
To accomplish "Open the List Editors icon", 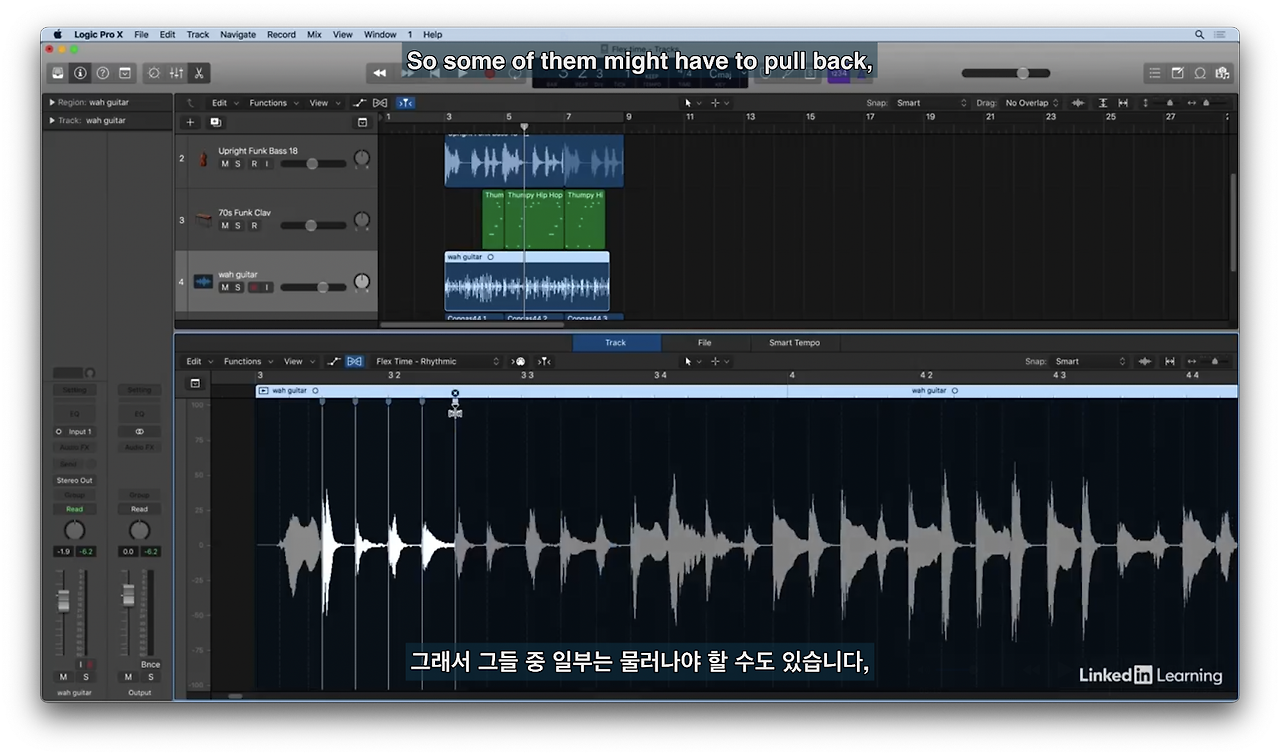I will (x=1155, y=73).
